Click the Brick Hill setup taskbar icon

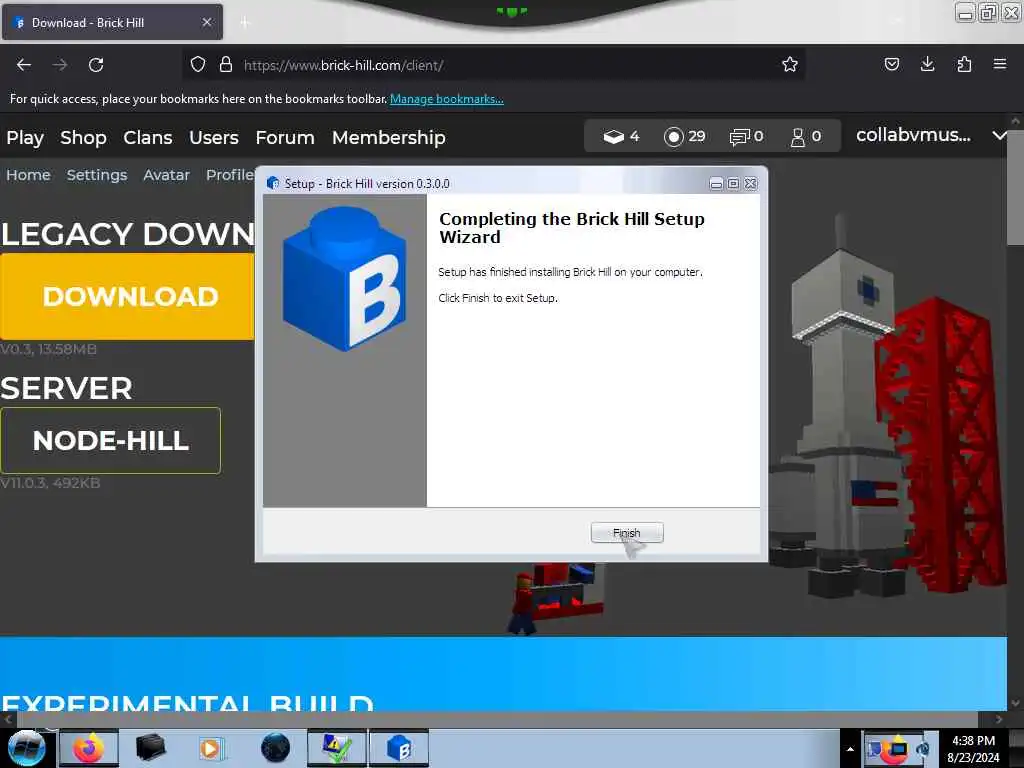tap(399, 748)
